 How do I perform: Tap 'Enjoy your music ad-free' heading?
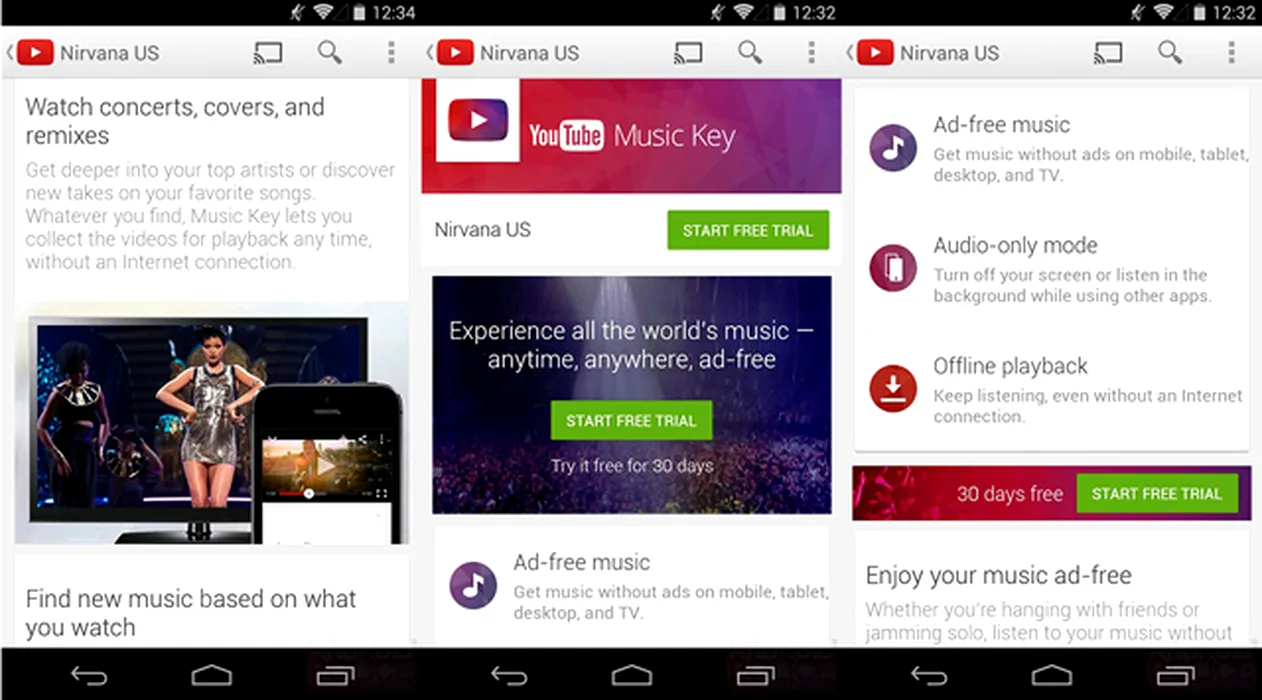(999, 576)
